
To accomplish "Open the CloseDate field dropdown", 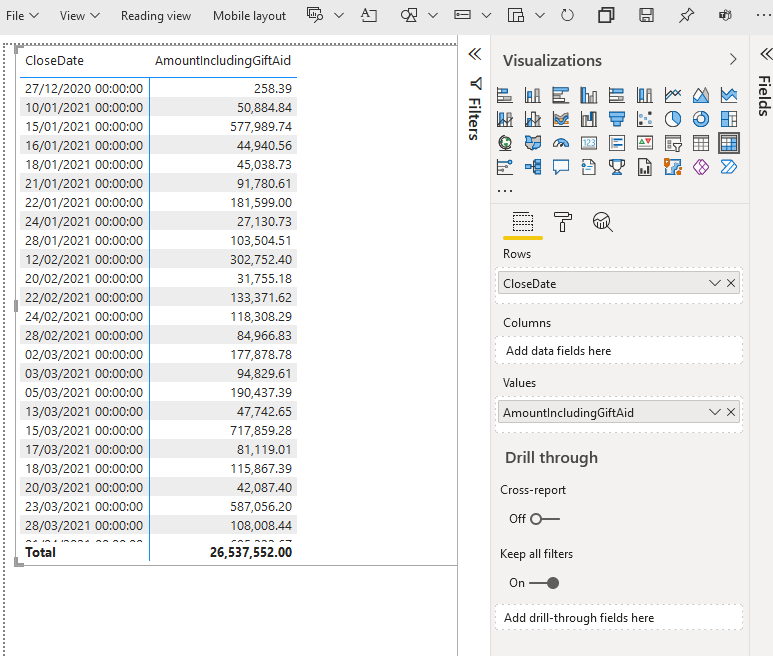I will 714,283.
